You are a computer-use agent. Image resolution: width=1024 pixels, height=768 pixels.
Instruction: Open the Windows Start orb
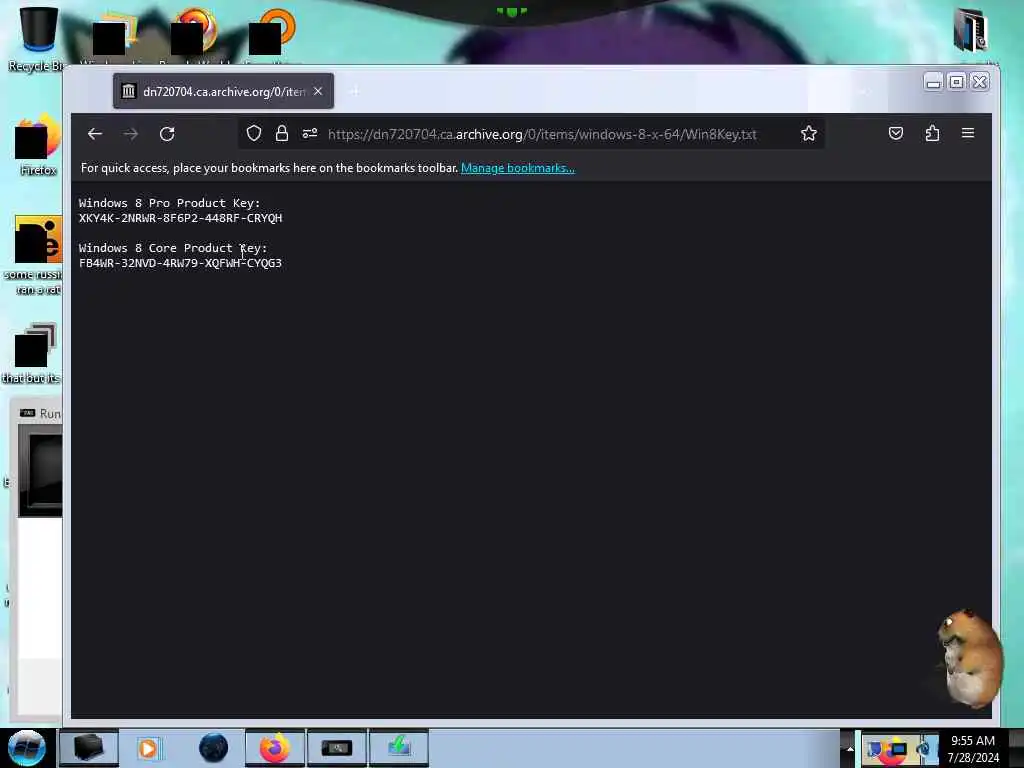pyautogui.click(x=27, y=748)
